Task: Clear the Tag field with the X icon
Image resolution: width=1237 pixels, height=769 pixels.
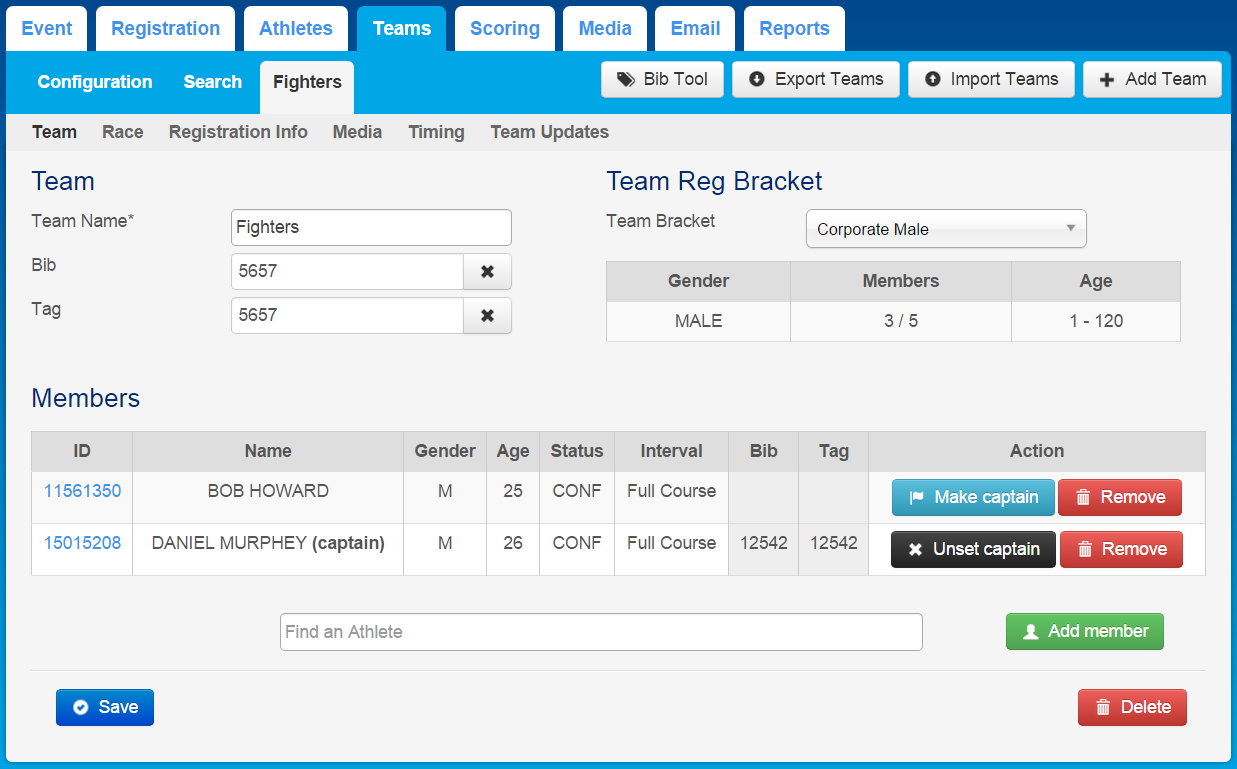Action: (487, 315)
